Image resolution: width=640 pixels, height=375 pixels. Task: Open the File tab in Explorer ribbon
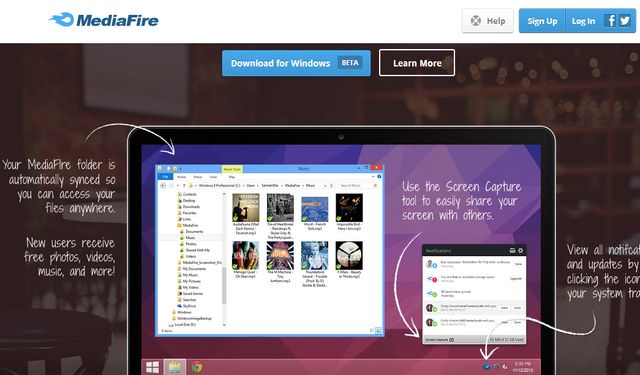pos(165,177)
